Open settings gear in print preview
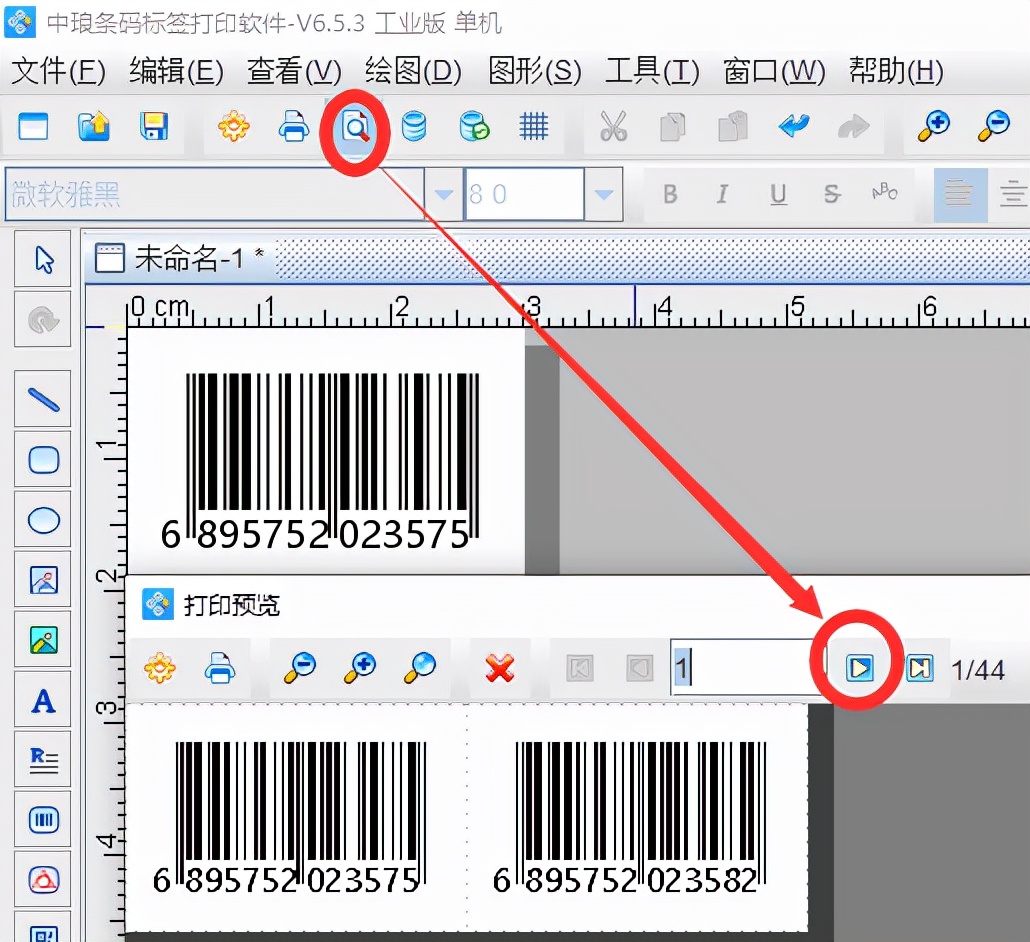Viewport: 1030px width, 942px height. point(160,669)
